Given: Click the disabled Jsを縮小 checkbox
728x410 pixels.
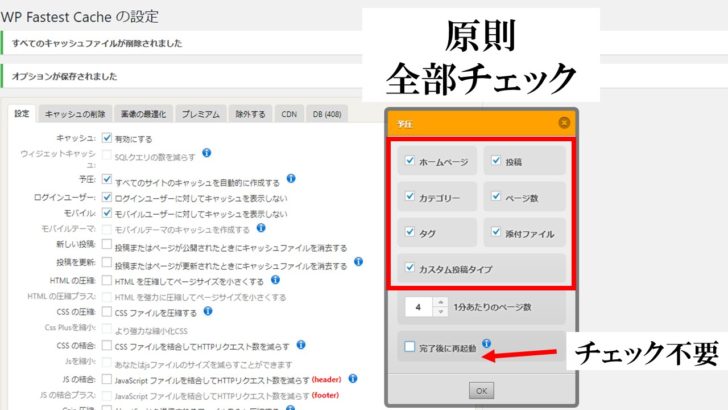Looking at the screenshot, I should coord(107,362).
